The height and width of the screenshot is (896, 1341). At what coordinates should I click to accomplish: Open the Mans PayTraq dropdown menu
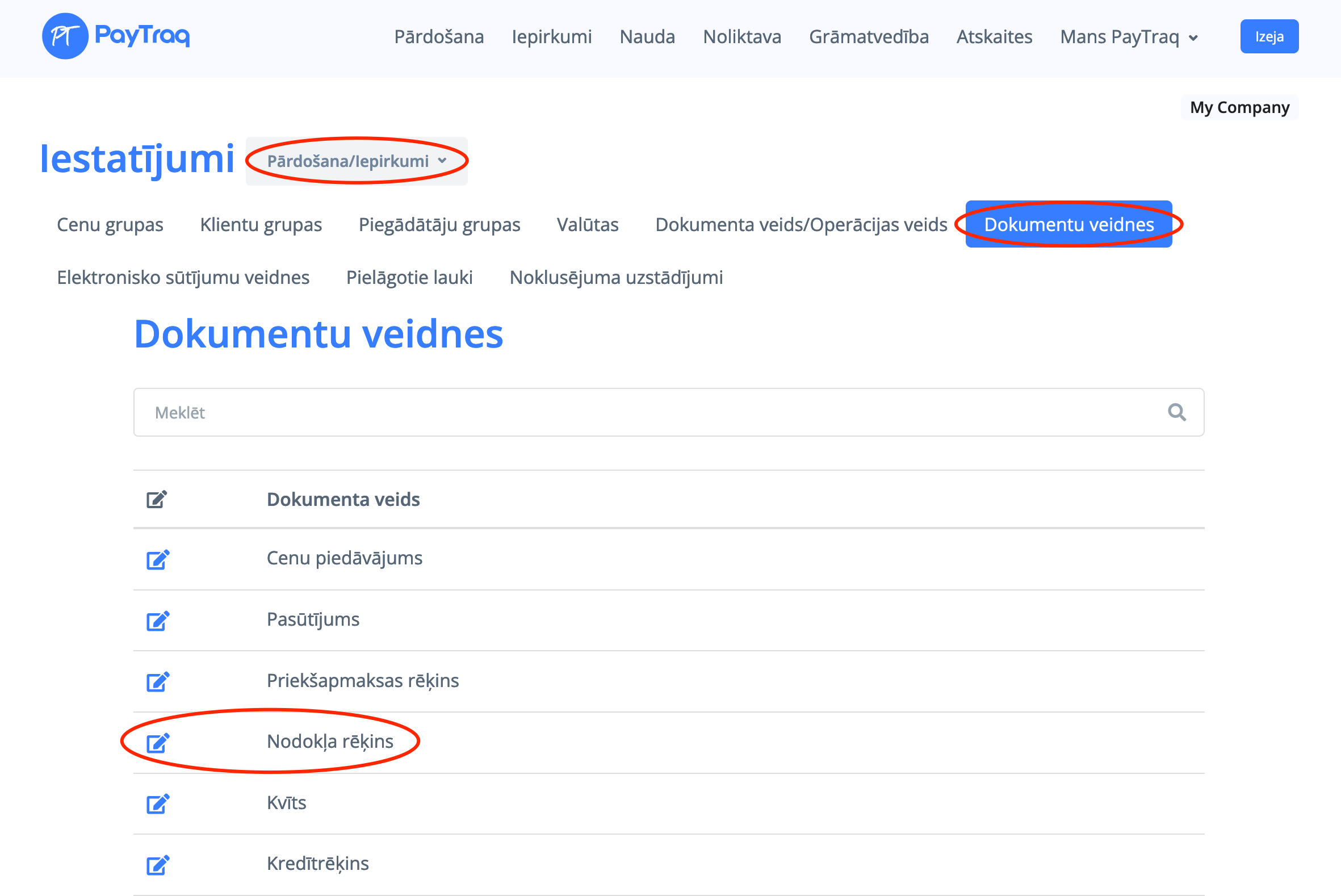[1129, 37]
